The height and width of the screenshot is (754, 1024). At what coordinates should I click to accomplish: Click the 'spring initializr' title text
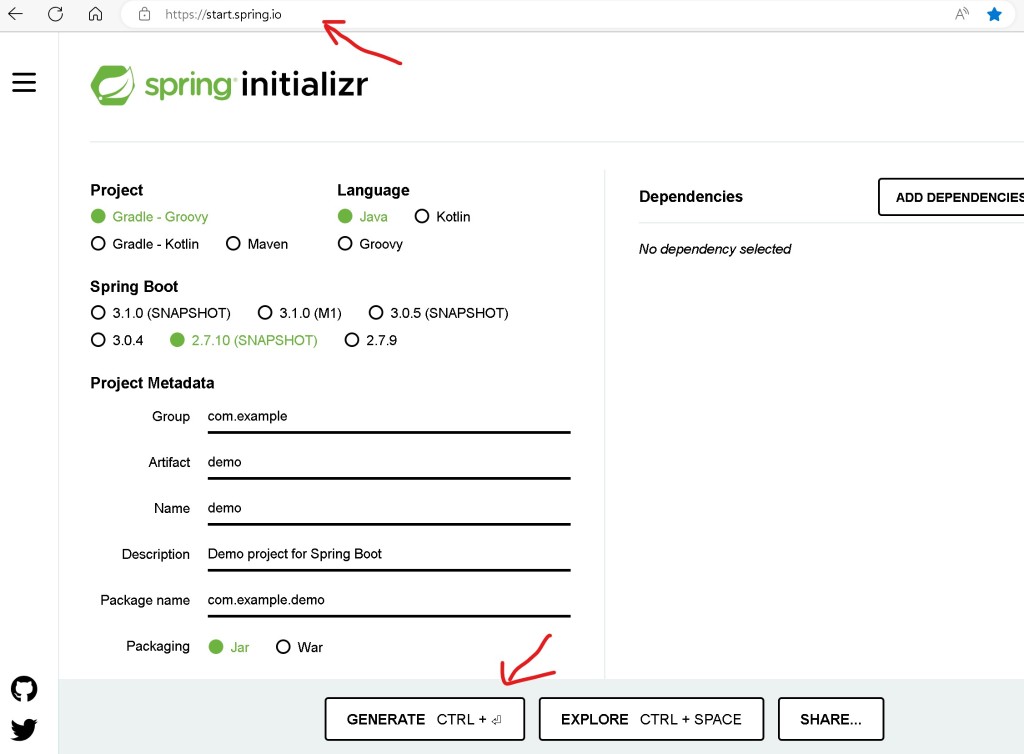pos(256,85)
